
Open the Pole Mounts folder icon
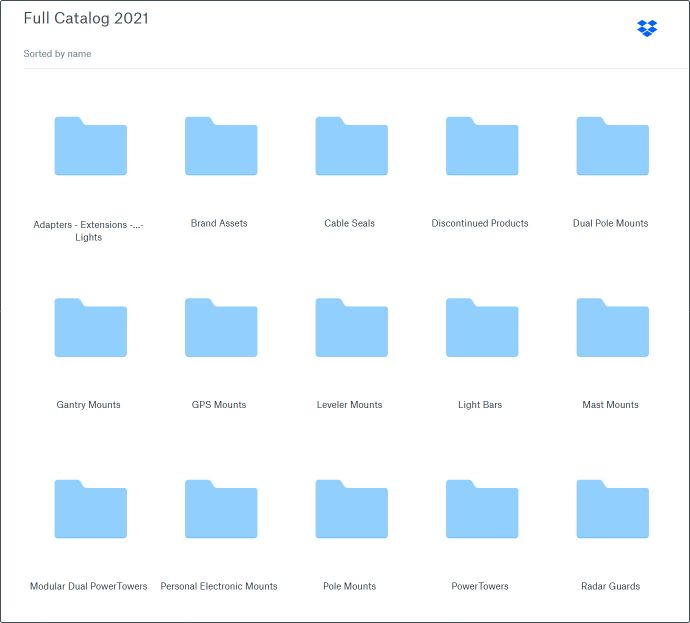(x=351, y=510)
